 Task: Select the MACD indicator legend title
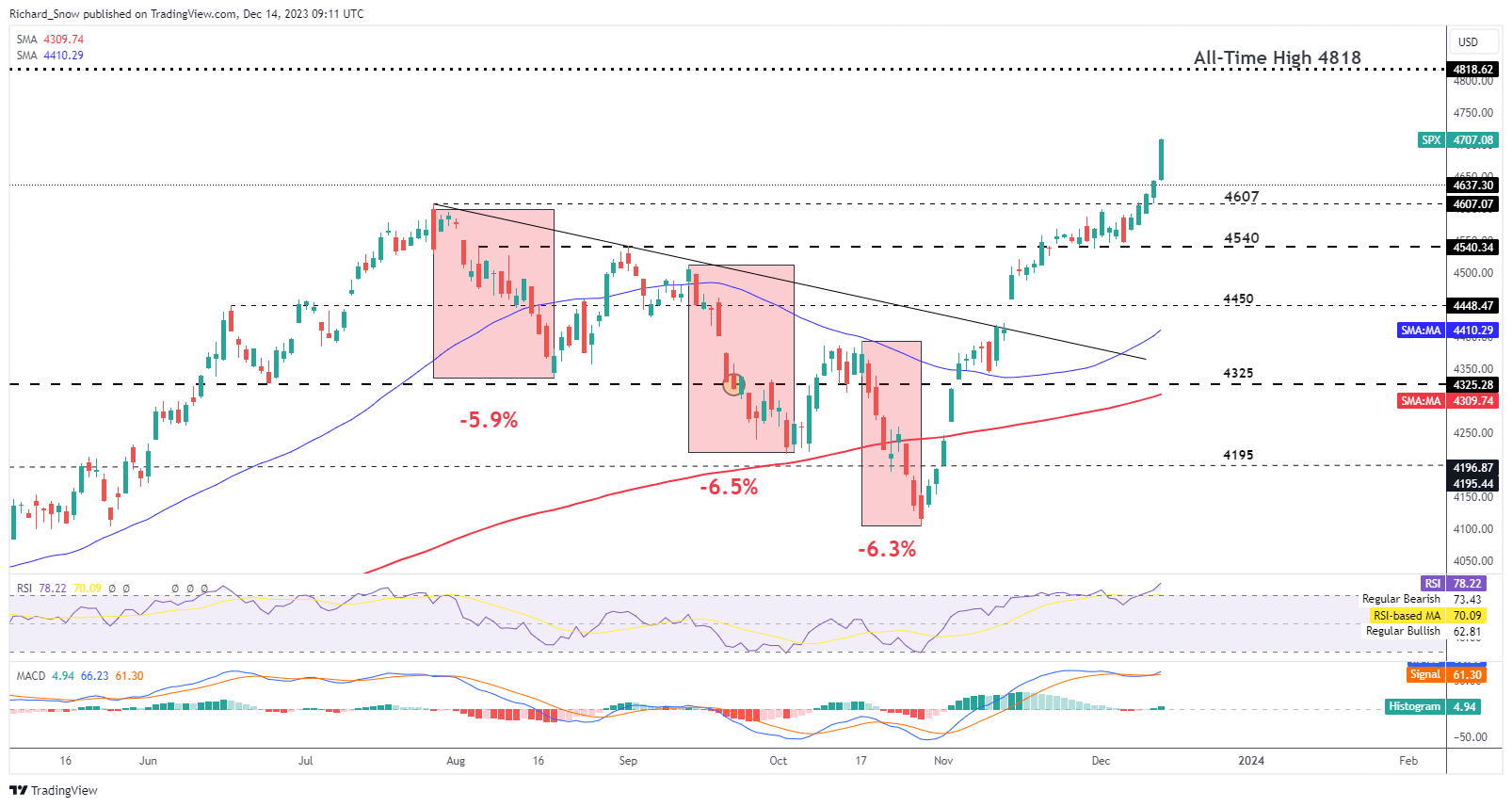click(x=31, y=676)
